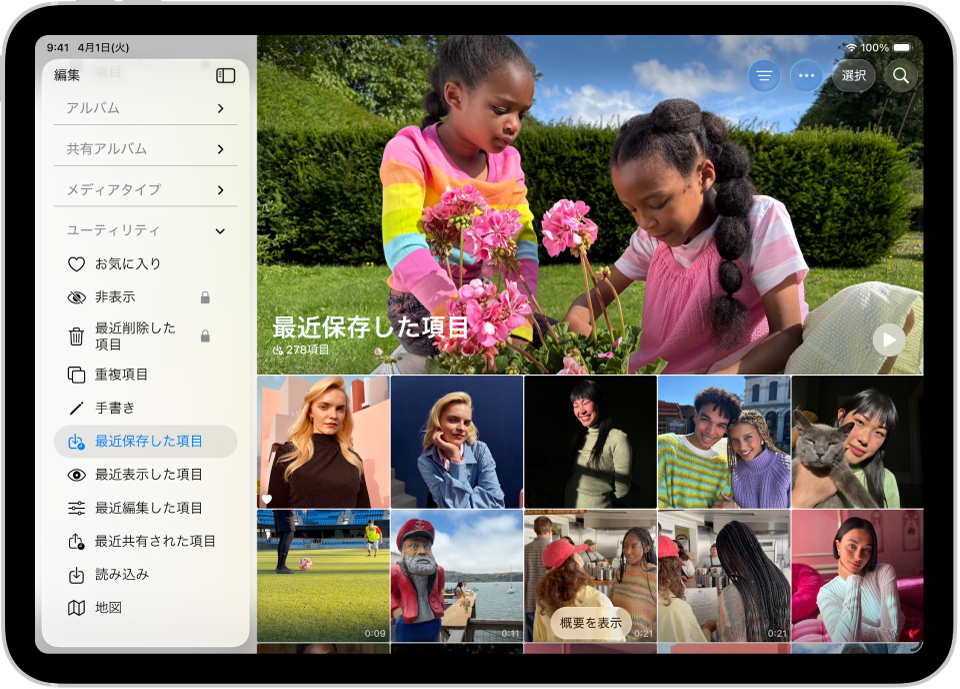
Task: Tap the 概要を表示 (Show Summary) button
Action: [591, 621]
